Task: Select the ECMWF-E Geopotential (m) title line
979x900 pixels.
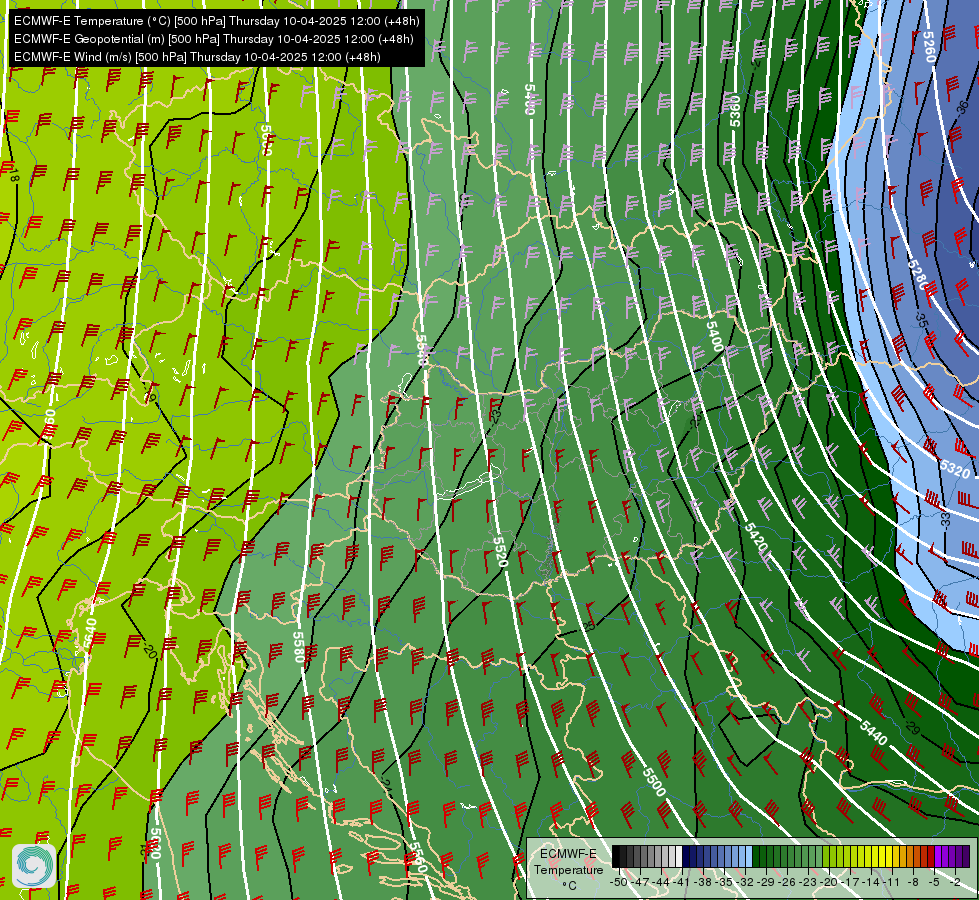Action: pyautogui.click(x=214, y=39)
